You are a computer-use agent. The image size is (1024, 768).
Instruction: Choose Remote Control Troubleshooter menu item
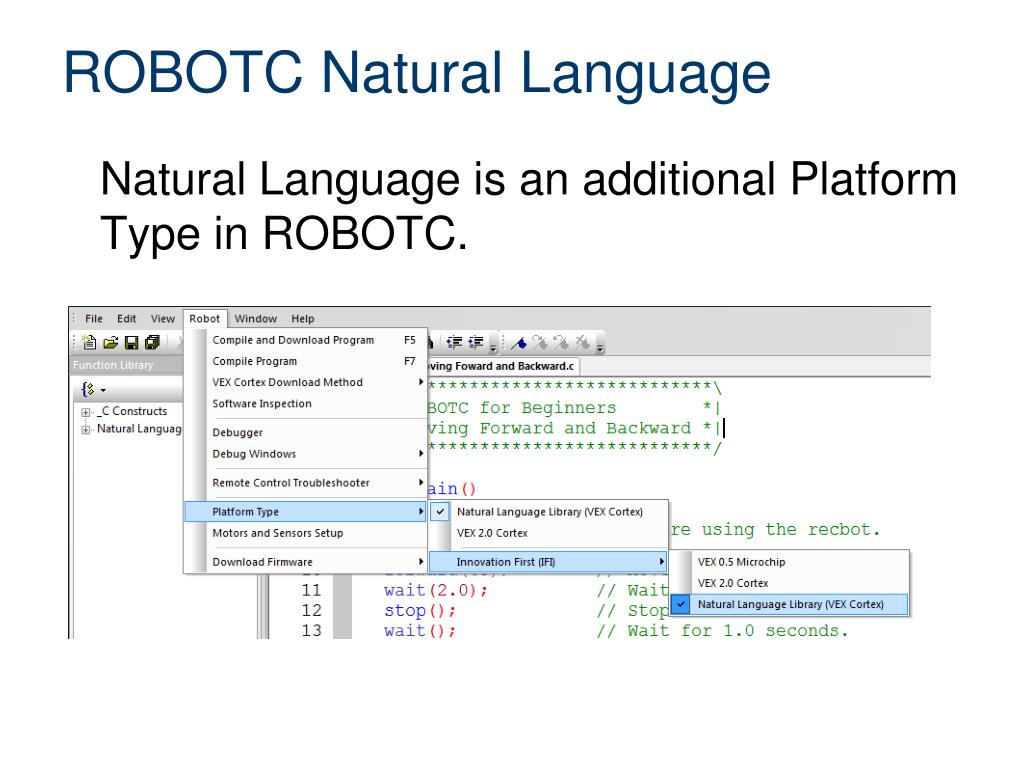click(306, 483)
